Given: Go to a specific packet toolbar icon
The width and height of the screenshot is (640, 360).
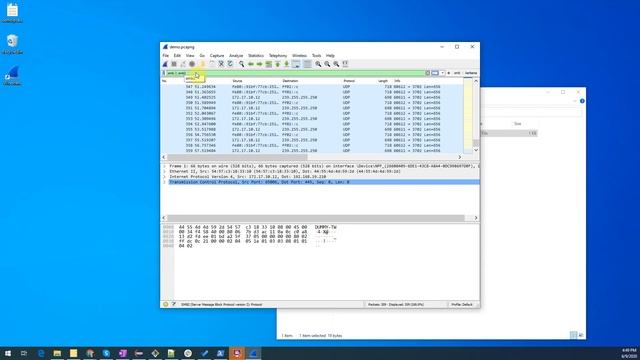Looking at the screenshot, I should click(x=269, y=64).
